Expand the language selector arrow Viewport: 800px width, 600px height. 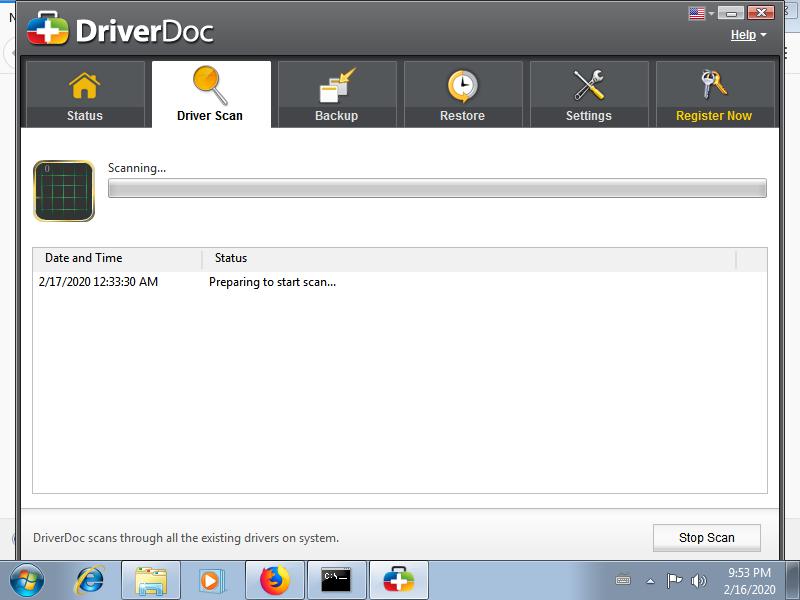click(x=711, y=14)
